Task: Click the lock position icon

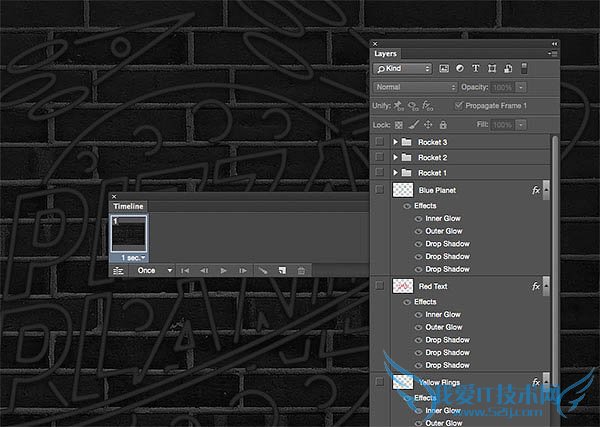Action: 428,124
